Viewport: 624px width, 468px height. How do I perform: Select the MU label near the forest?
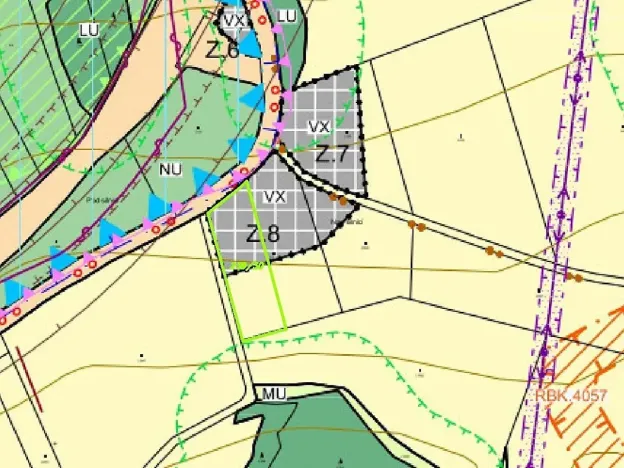tap(274, 394)
